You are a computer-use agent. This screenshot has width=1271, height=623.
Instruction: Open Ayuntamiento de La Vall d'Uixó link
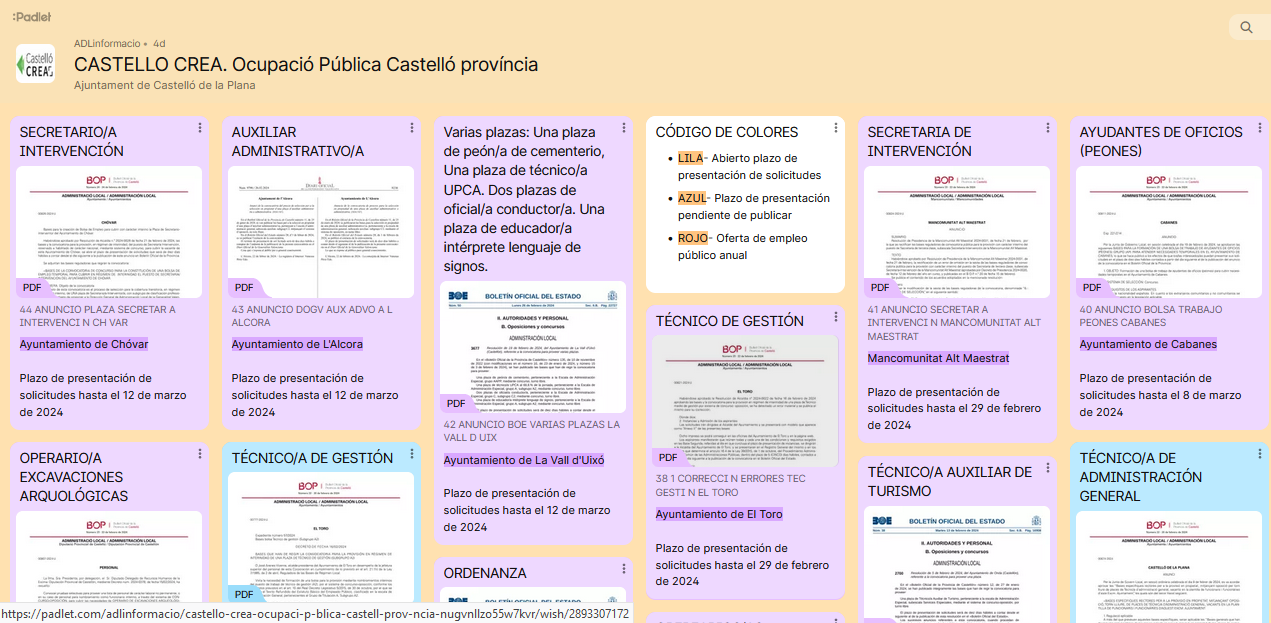[x=524, y=460]
